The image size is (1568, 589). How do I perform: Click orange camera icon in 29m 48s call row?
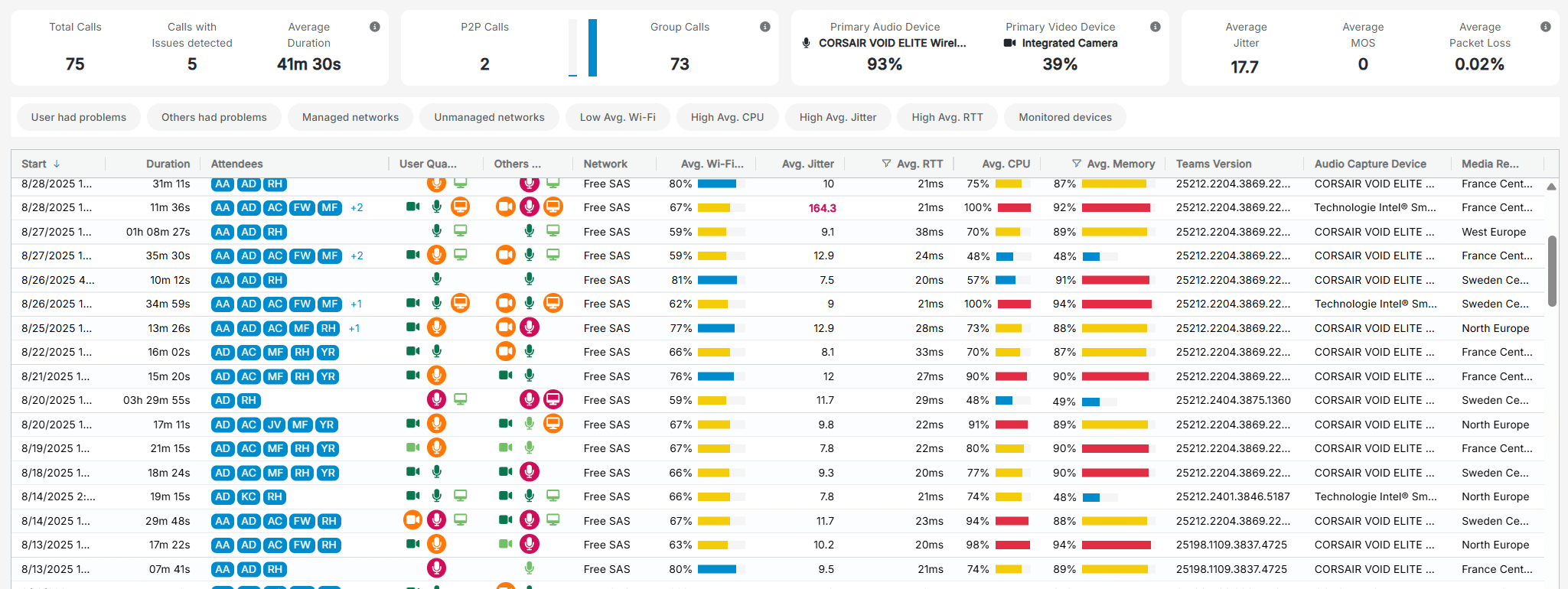412,520
